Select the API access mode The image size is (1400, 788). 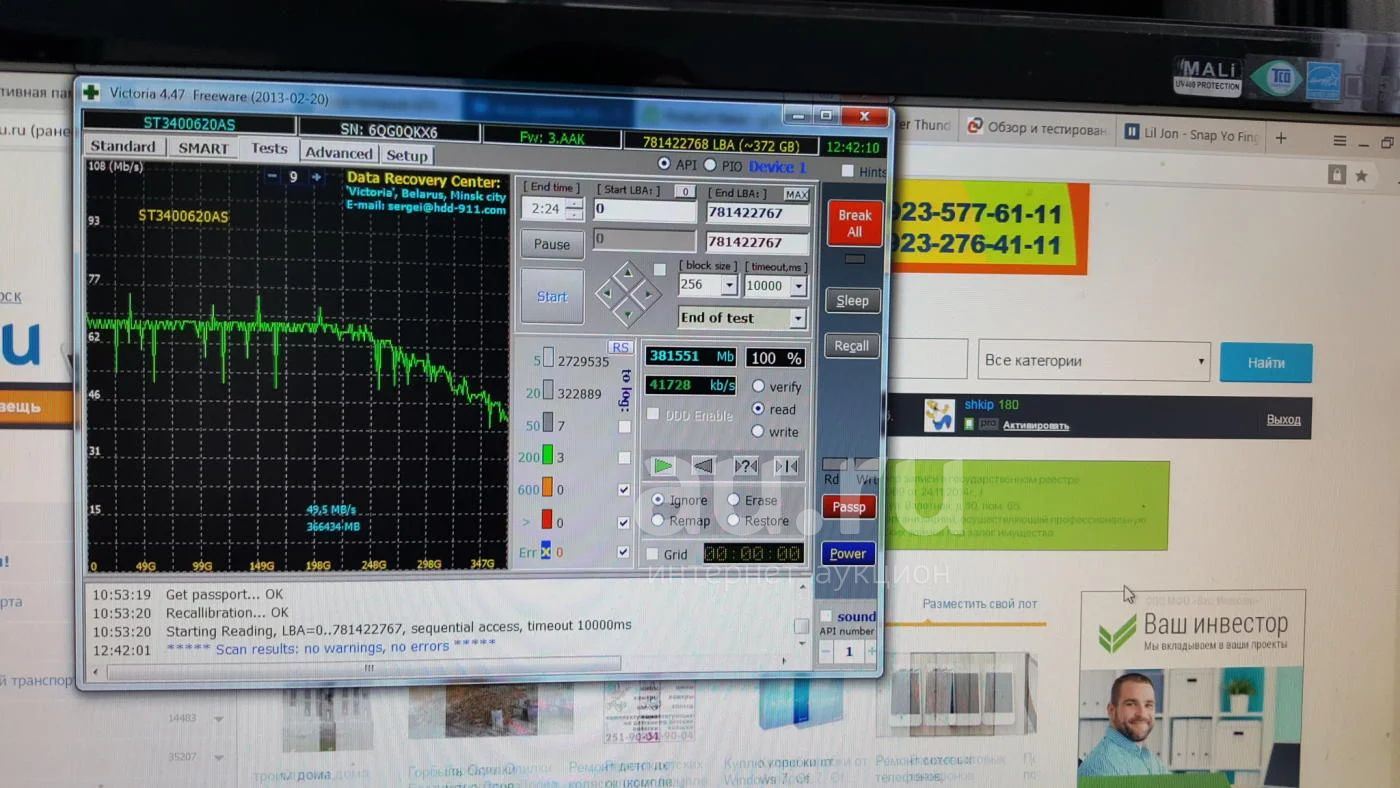click(664, 164)
